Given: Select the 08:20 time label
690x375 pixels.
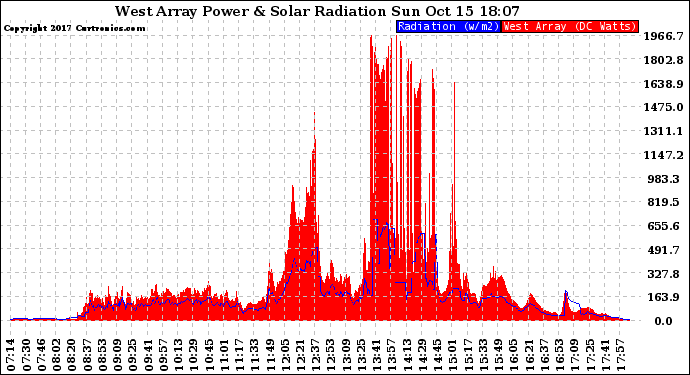Looking at the screenshot, I should point(72,355).
